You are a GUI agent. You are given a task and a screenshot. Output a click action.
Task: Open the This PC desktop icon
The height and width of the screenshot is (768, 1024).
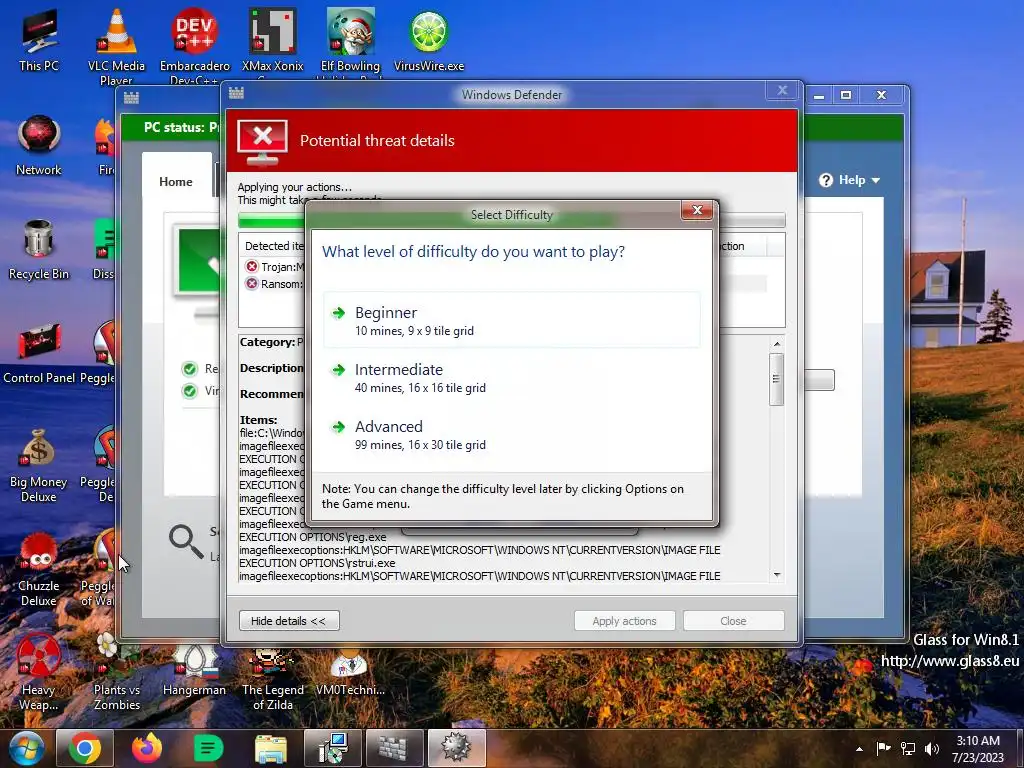click(39, 40)
